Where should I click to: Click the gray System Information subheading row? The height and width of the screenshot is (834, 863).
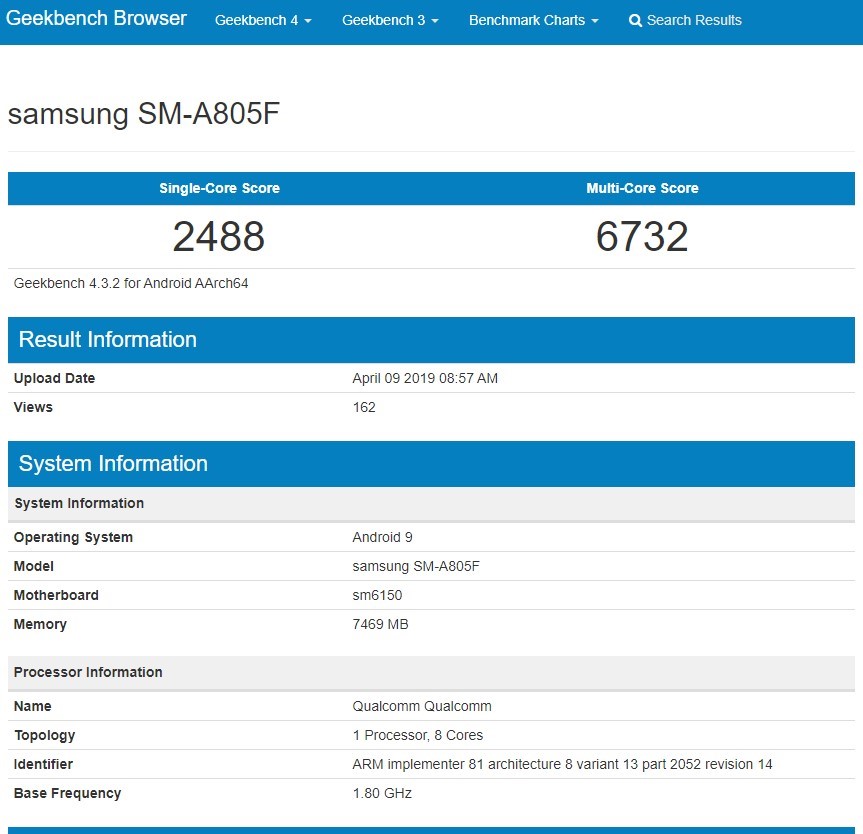pyautogui.click(x=432, y=504)
